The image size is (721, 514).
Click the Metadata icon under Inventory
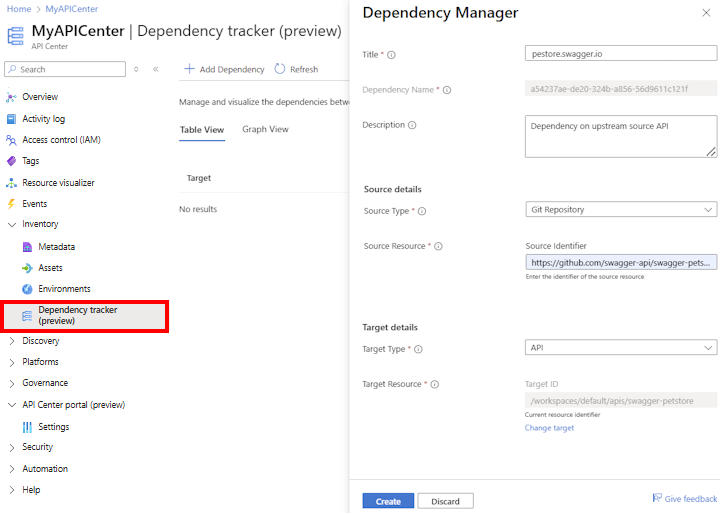[28, 247]
